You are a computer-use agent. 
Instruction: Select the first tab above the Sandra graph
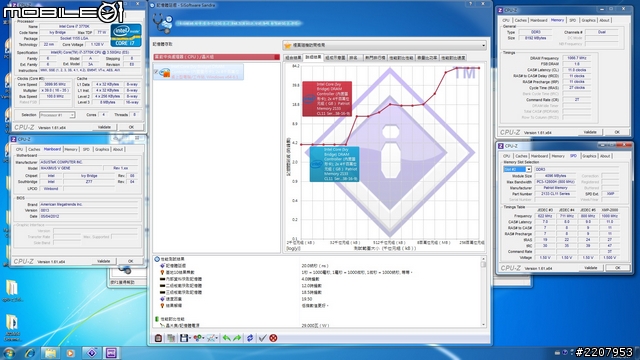[x=293, y=58]
